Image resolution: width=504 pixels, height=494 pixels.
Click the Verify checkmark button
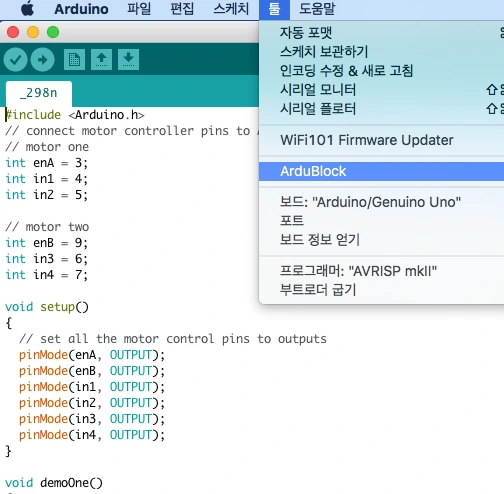point(15,60)
